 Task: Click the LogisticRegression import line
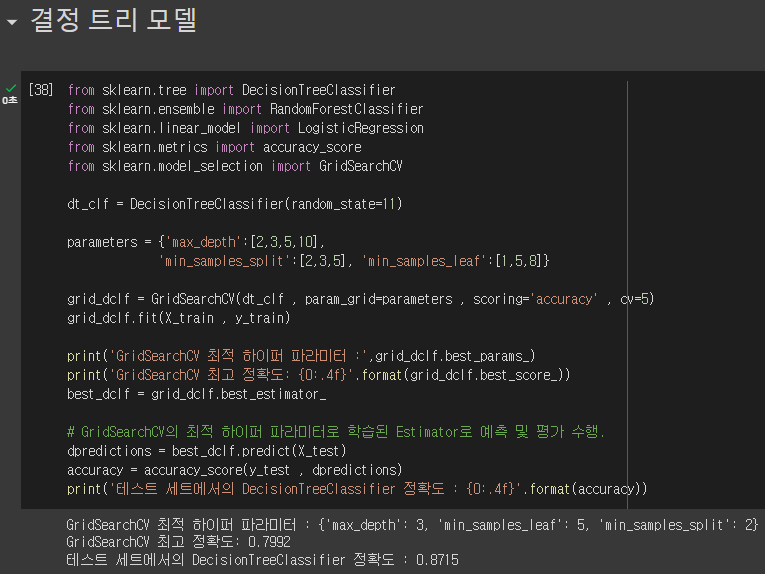[245, 128]
